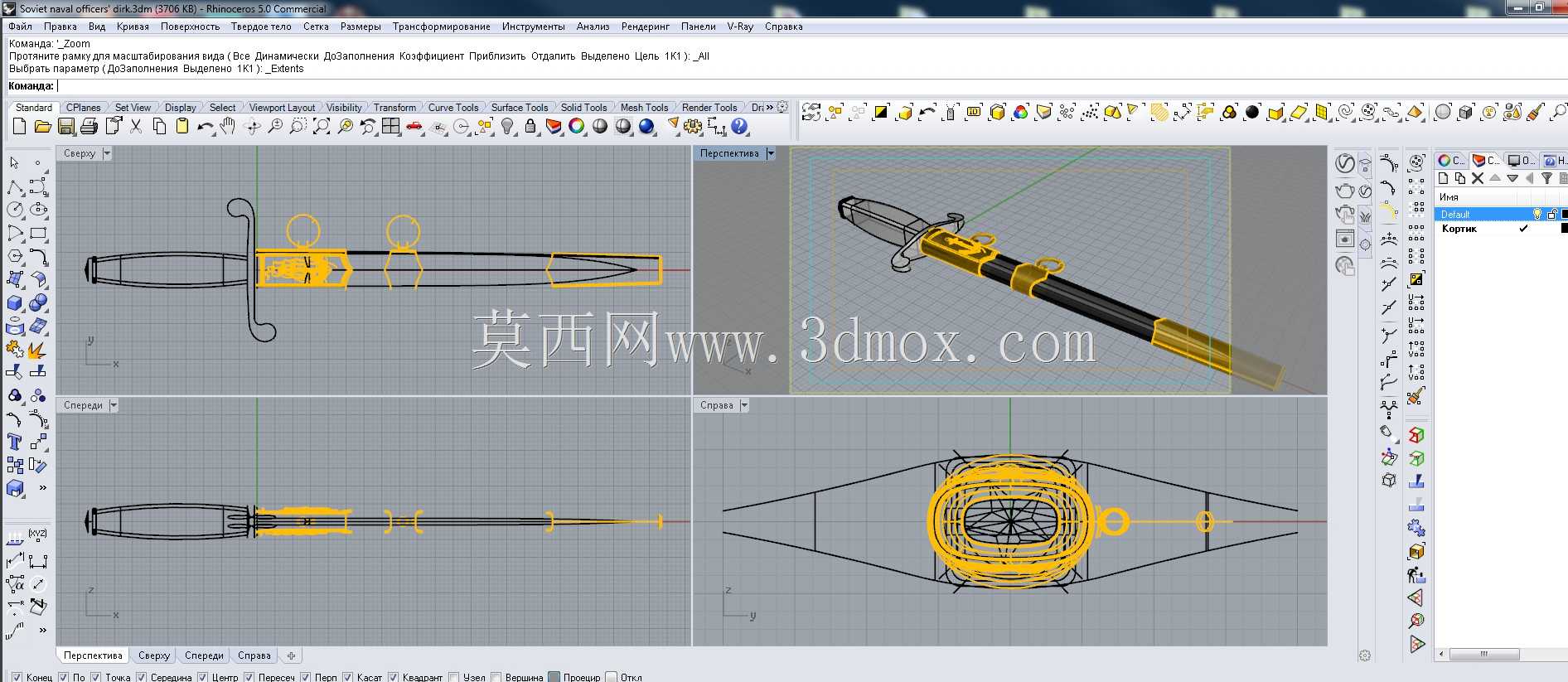Toggle the Default layer lock icon

coord(1552,214)
